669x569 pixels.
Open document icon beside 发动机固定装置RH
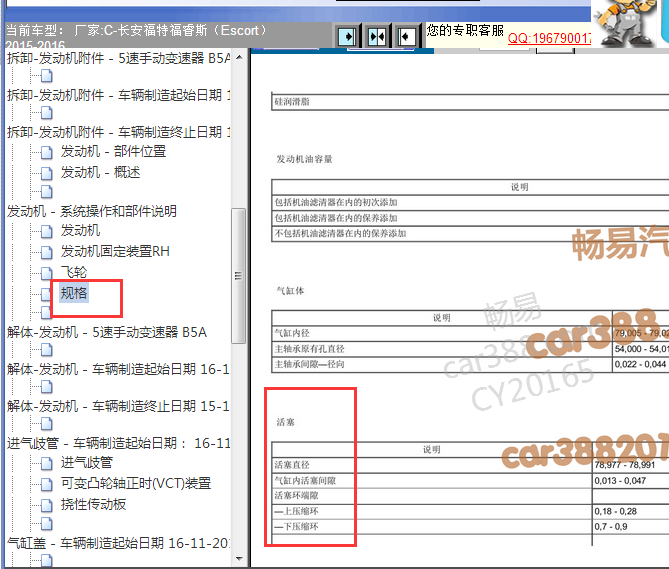47,252
